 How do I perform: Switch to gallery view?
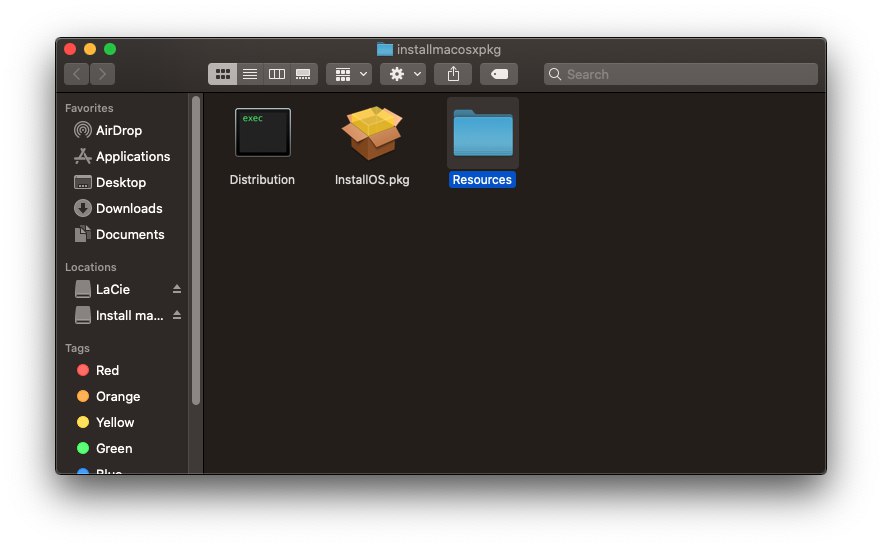pyautogui.click(x=303, y=74)
